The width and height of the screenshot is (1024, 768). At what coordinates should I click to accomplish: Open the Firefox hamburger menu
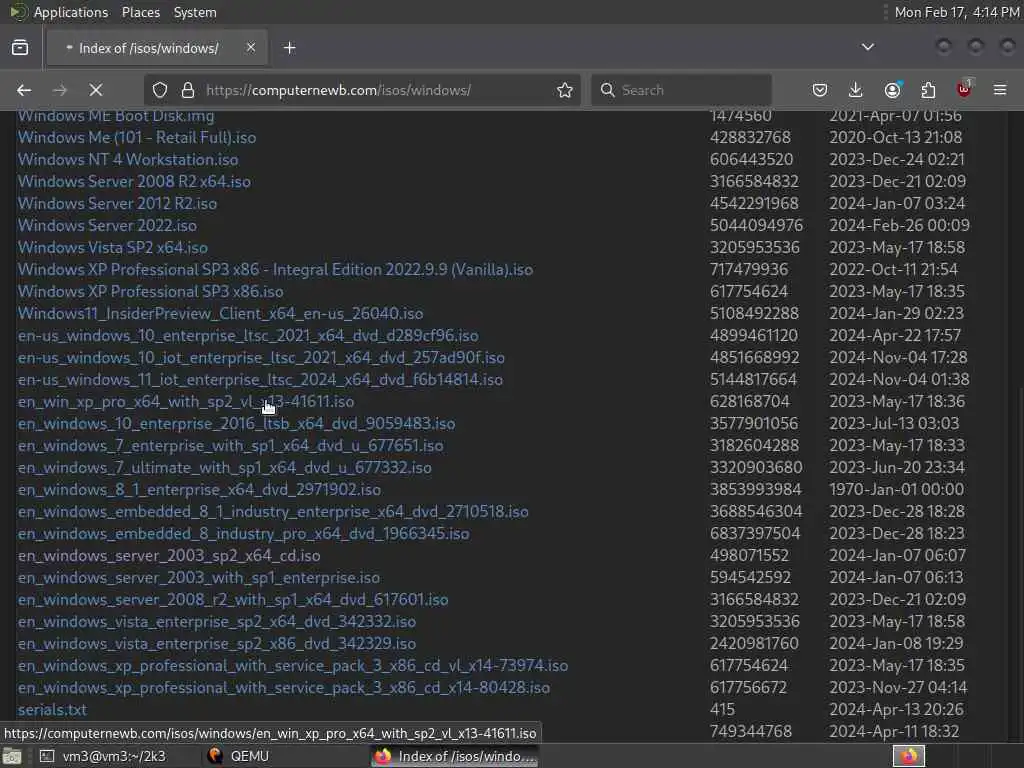(x=1000, y=90)
